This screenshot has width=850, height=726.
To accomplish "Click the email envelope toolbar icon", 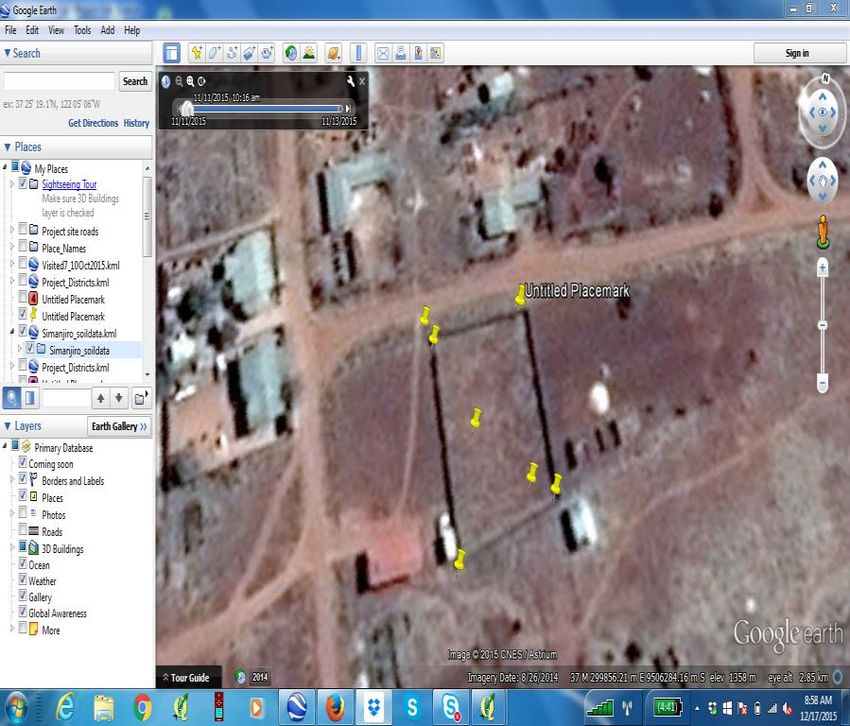I will [x=382, y=53].
